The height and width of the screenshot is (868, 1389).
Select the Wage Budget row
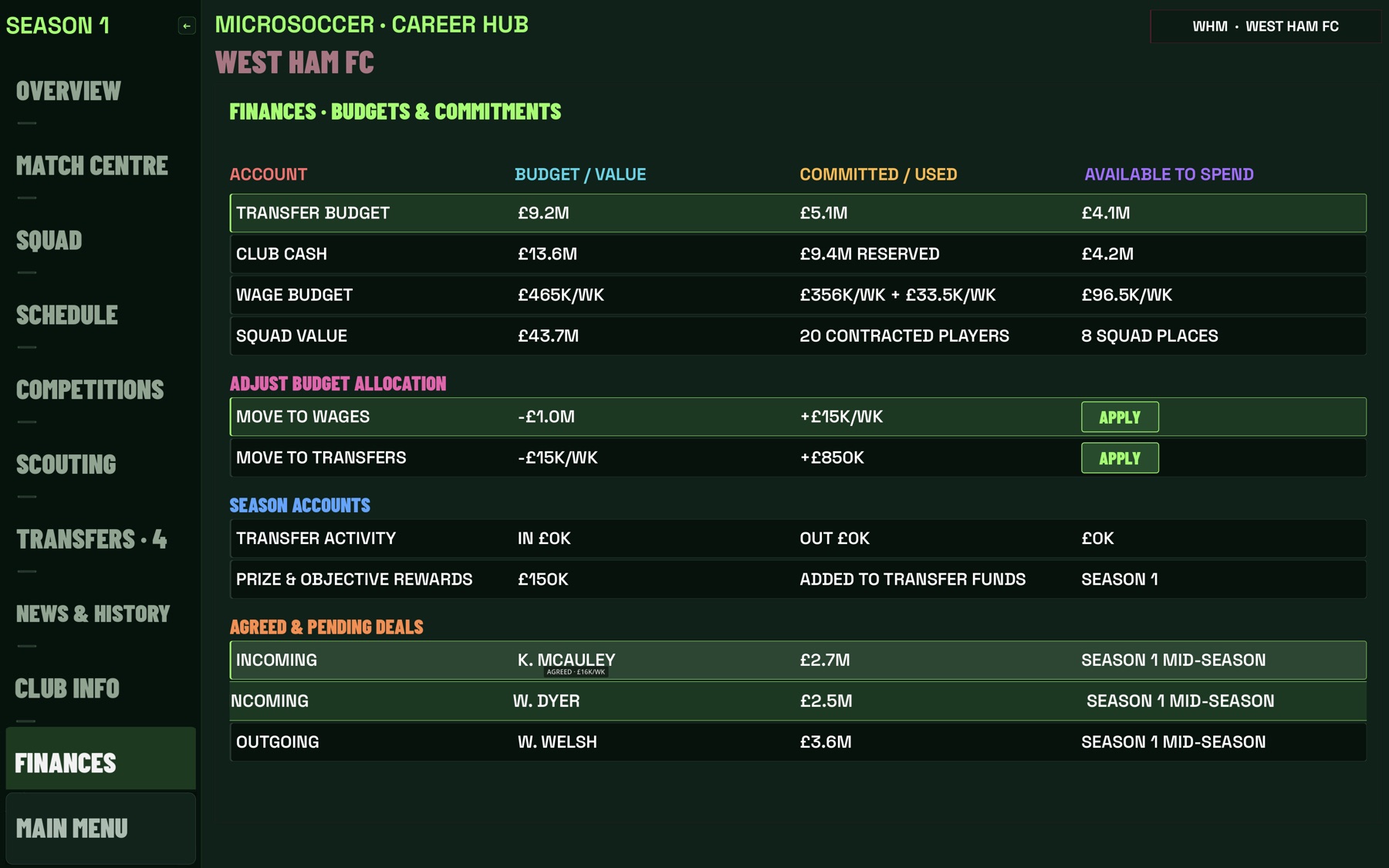[x=798, y=295]
